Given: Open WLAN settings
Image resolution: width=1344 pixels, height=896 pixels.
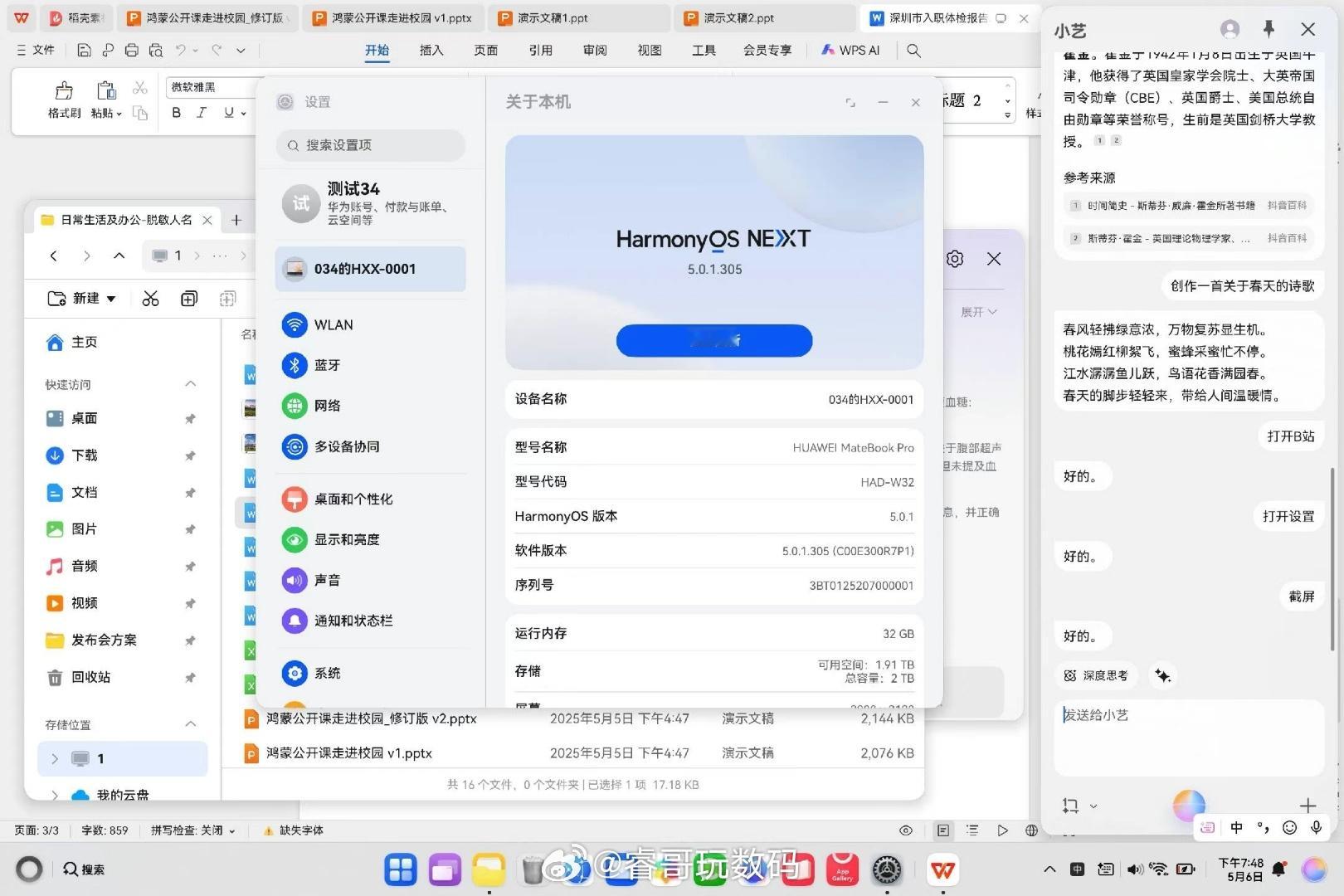Looking at the screenshot, I should tap(370, 324).
